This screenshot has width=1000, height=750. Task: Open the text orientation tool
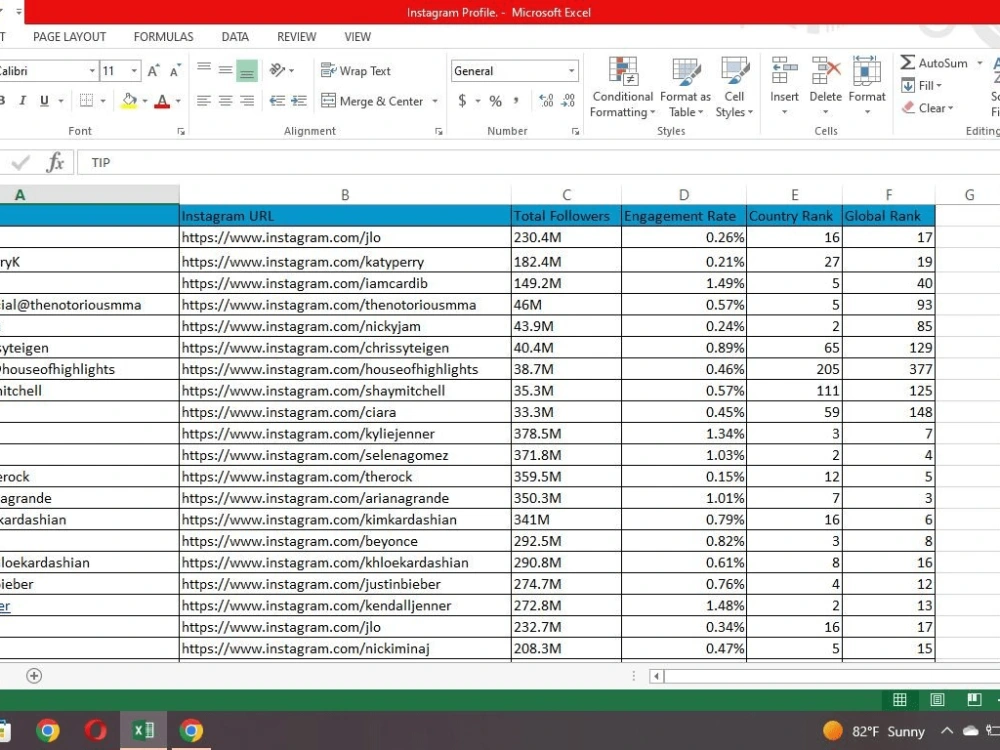277,70
